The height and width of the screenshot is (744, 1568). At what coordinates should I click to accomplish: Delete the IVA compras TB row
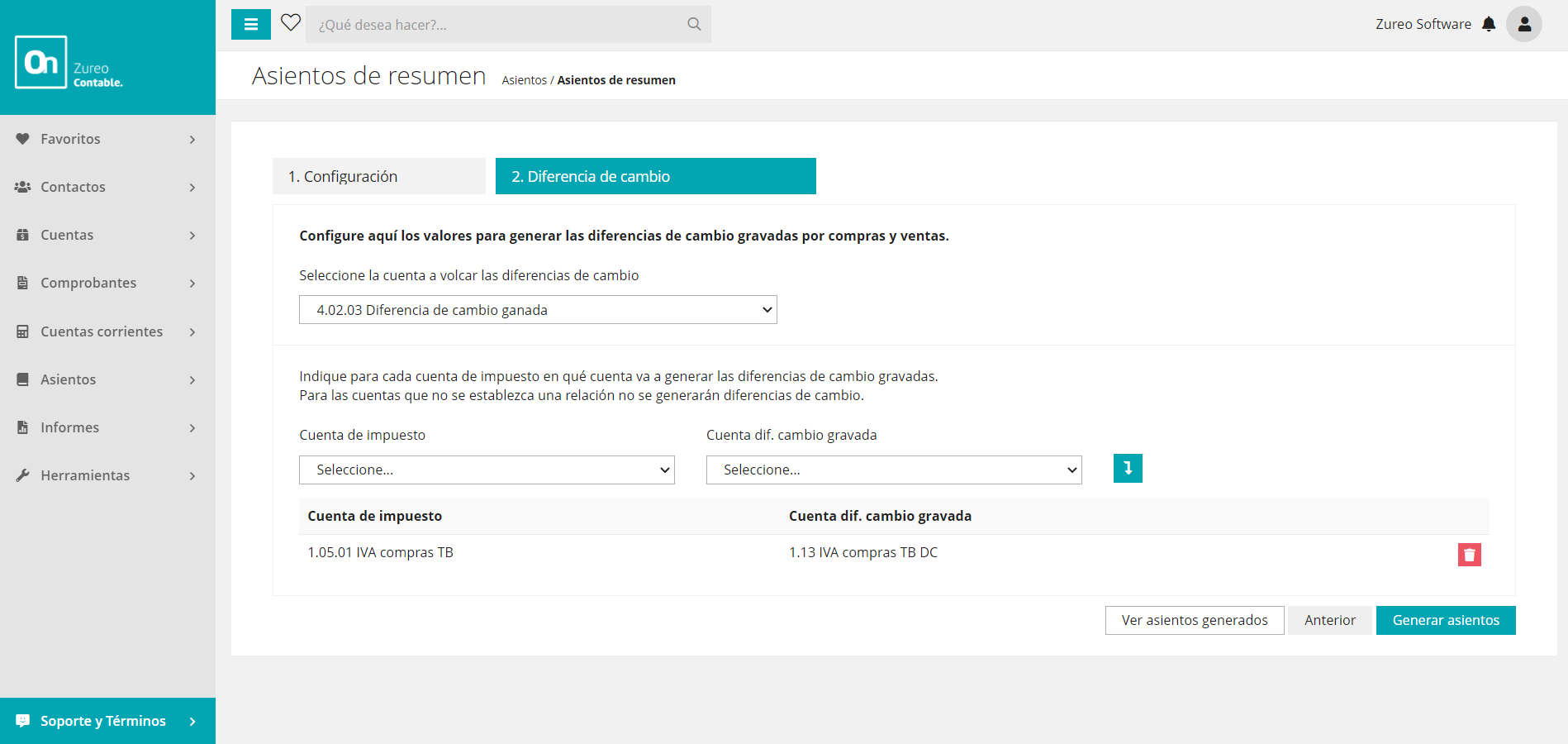1469,555
